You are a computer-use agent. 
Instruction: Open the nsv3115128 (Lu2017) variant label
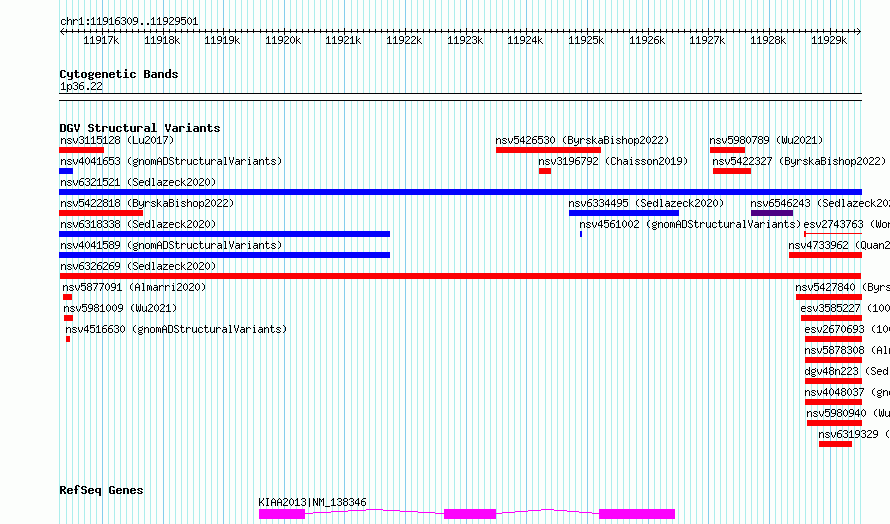point(117,140)
